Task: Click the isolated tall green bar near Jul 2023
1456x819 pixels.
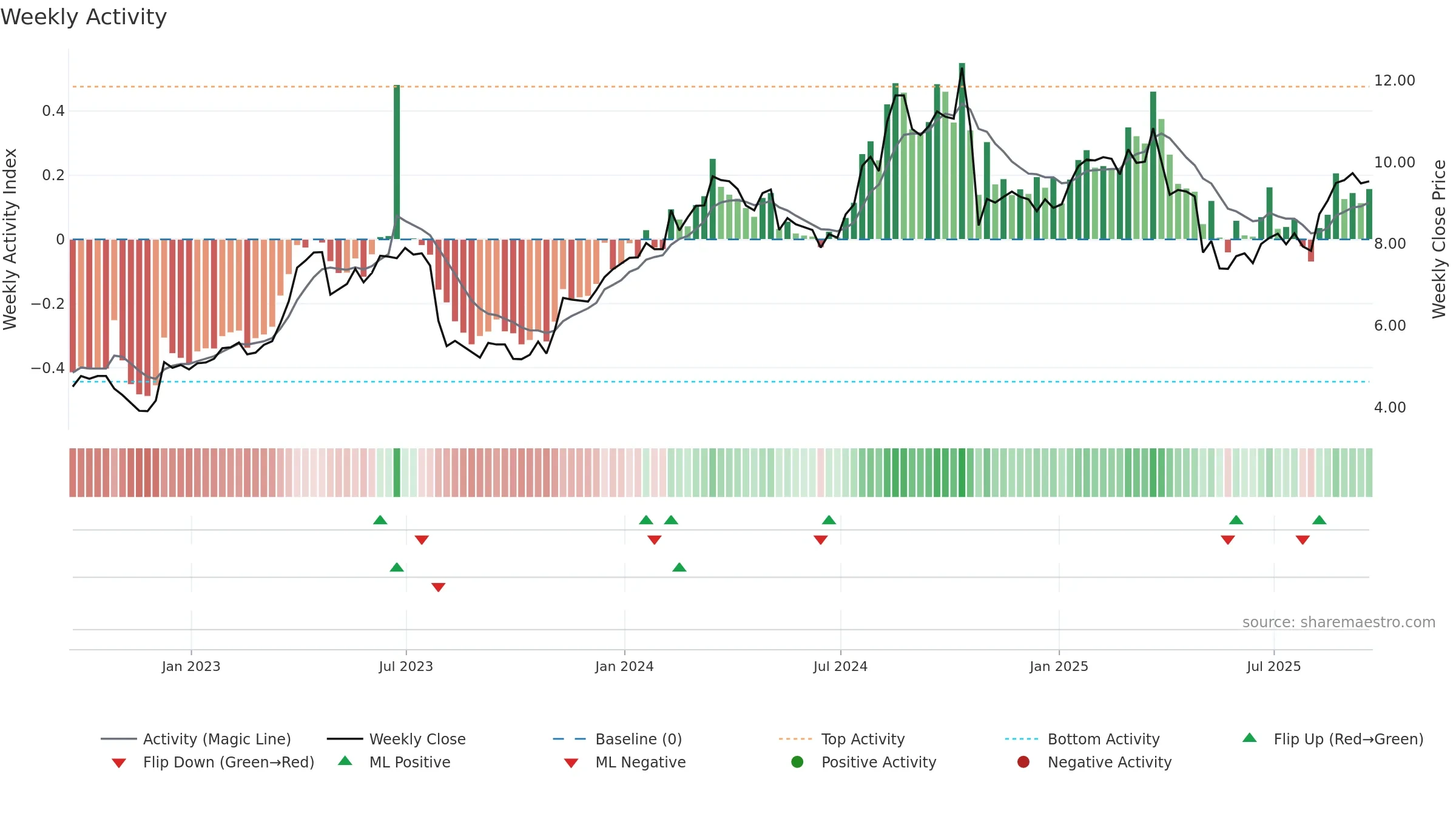Action: [397, 162]
